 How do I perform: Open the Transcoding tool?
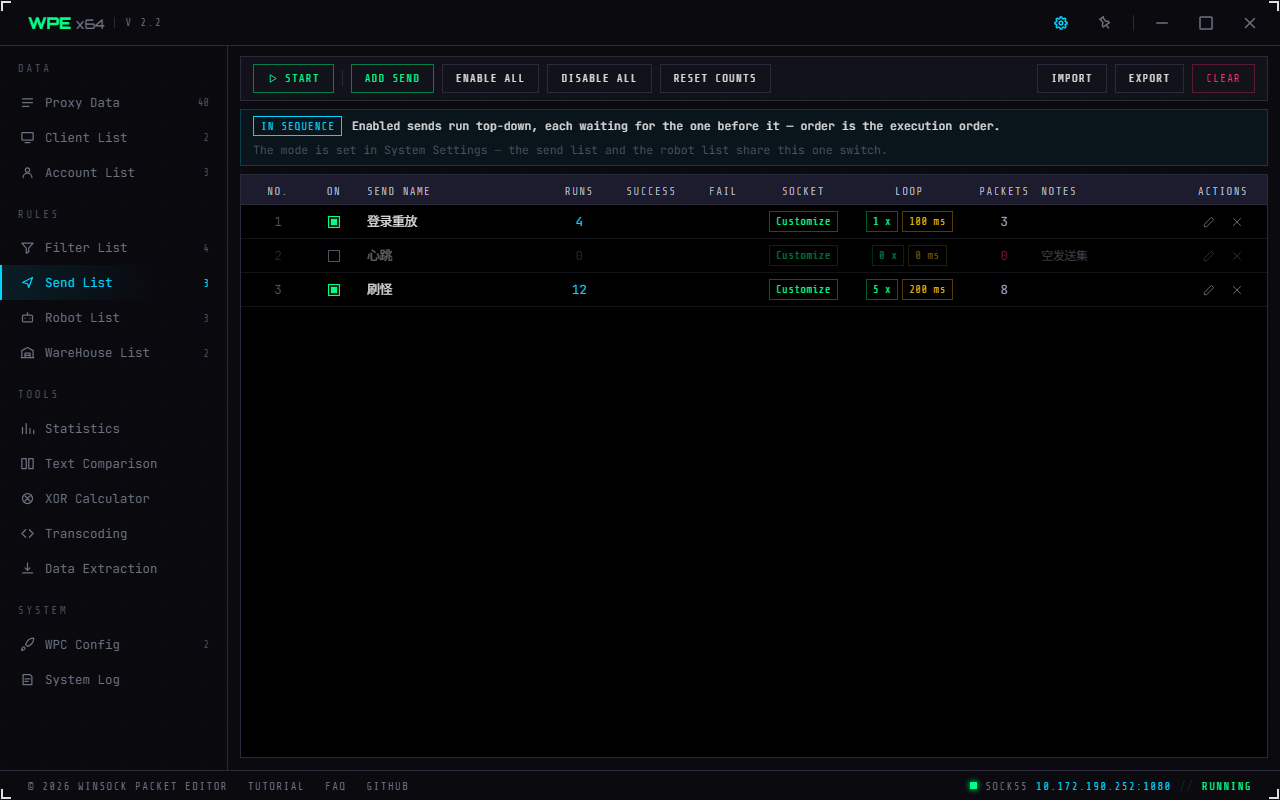(x=114, y=534)
